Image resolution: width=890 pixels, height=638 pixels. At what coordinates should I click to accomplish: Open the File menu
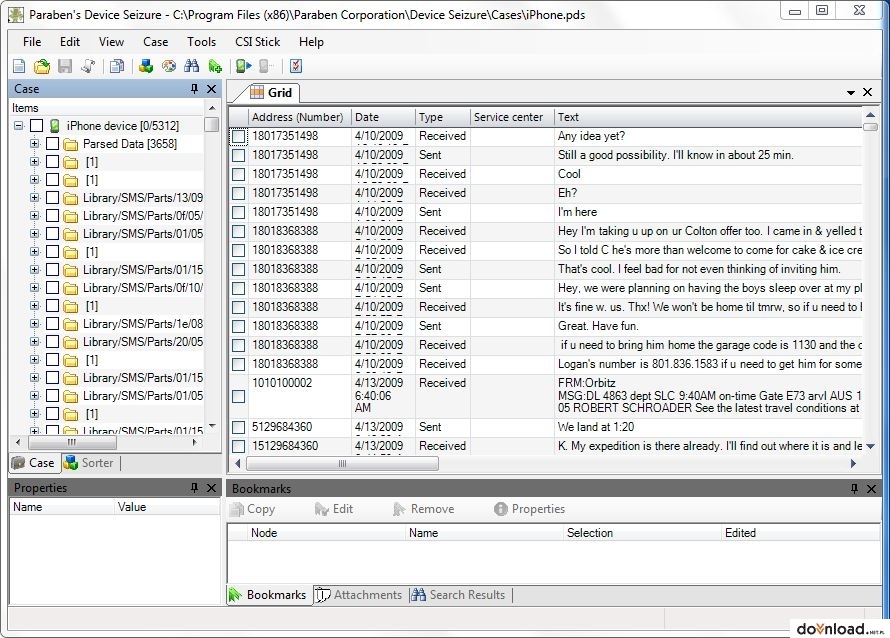tap(32, 42)
